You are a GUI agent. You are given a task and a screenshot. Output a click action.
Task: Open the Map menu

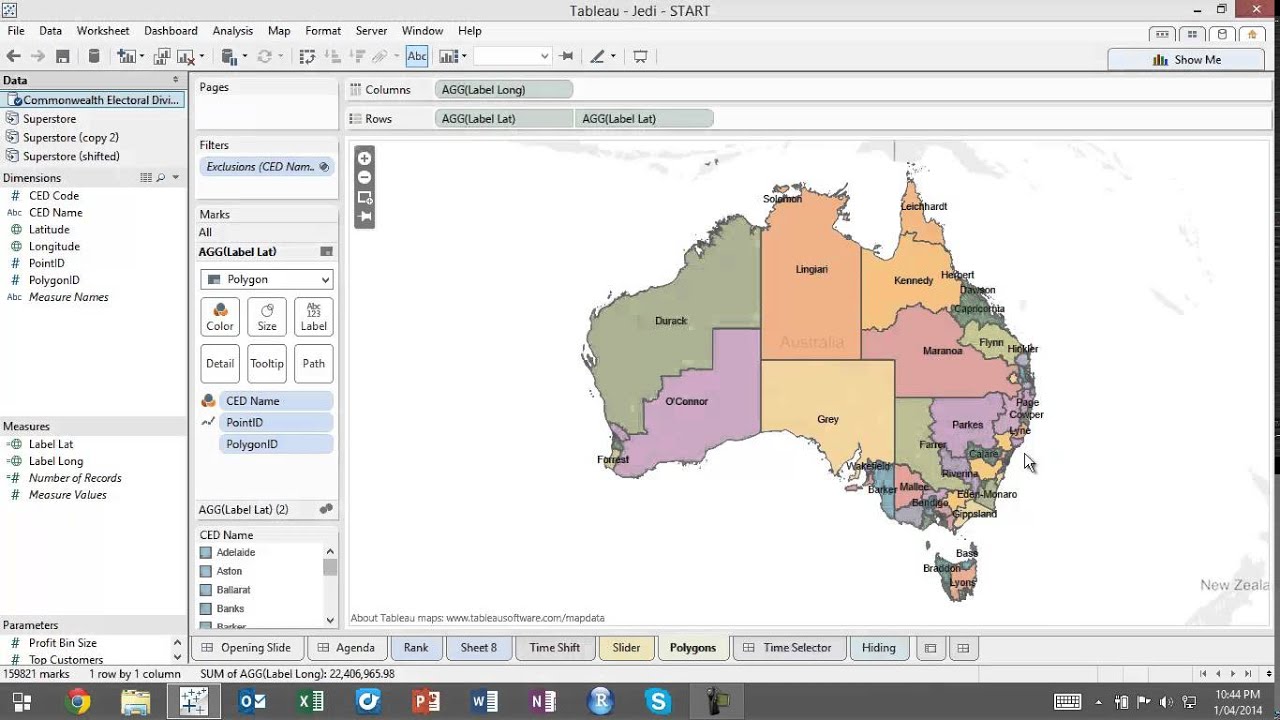[x=279, y=31]
